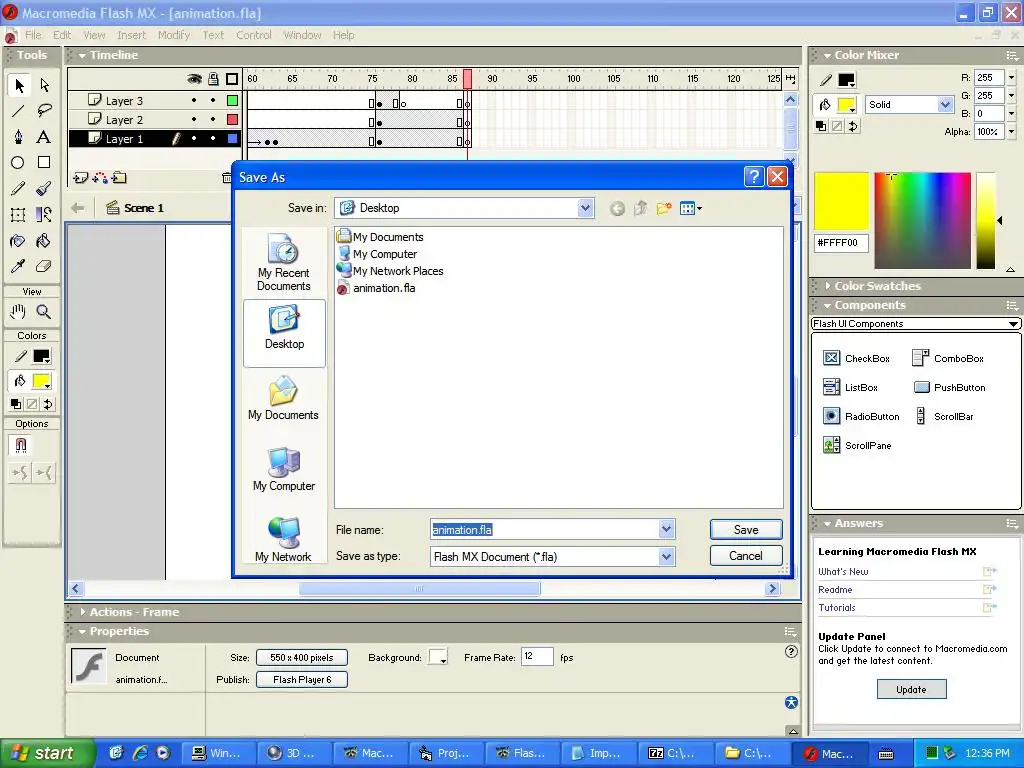Click the Flash Player 6 publish button

tap(302, 680)
